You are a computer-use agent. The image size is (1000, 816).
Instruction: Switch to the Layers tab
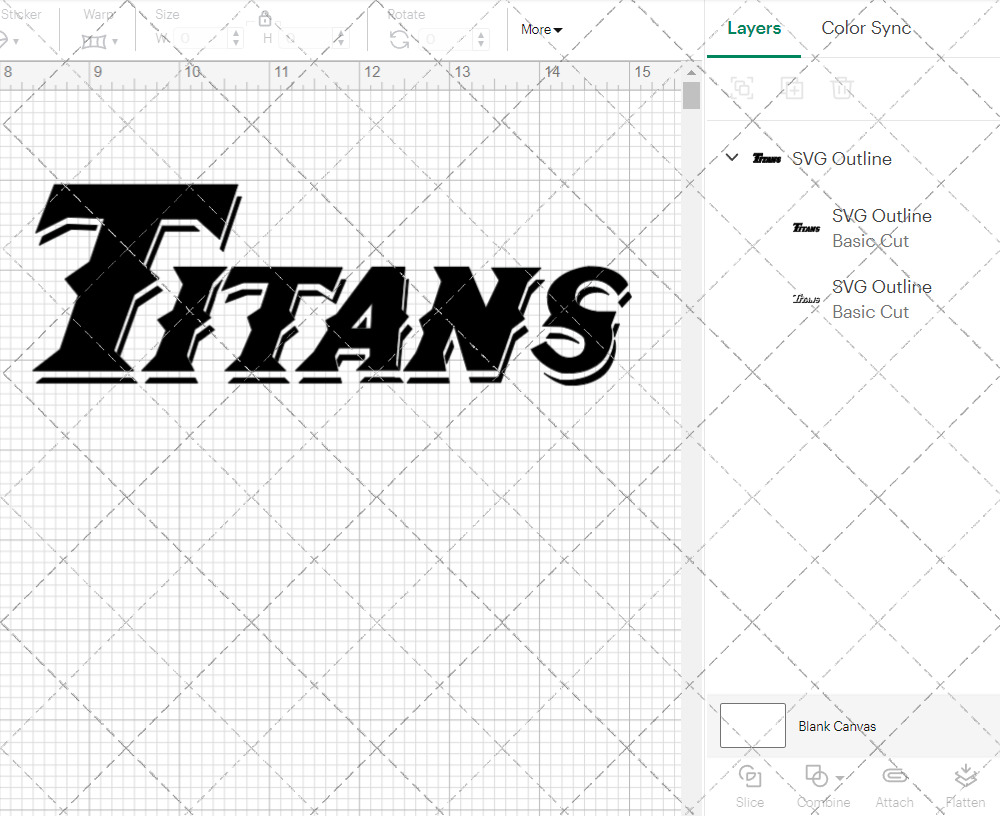pyautogui.click(x=754, y=28)
